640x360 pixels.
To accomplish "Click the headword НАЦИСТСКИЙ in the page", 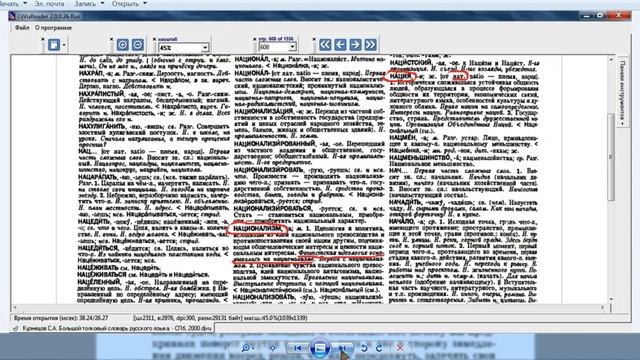I will [411, 62].
